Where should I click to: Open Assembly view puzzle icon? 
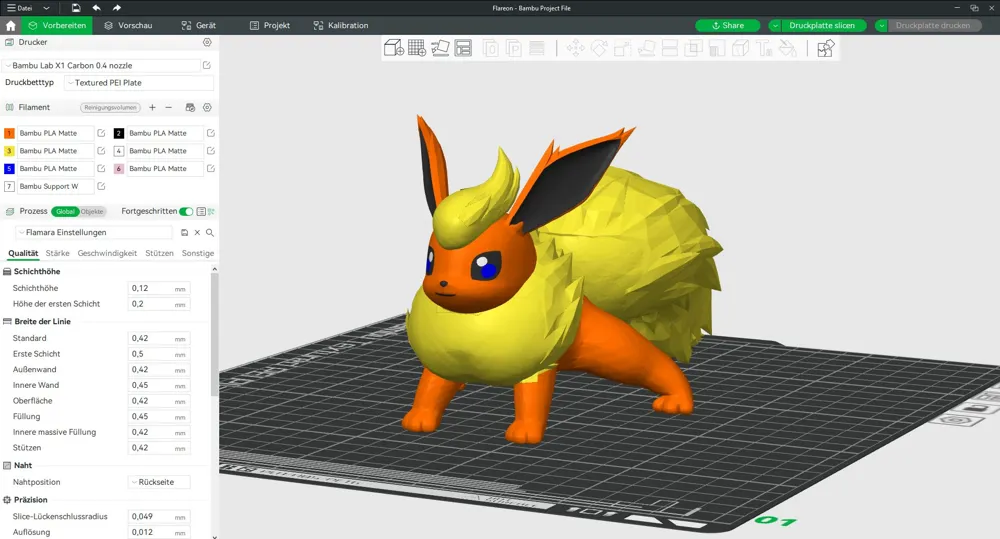click(x=825, y=48)
